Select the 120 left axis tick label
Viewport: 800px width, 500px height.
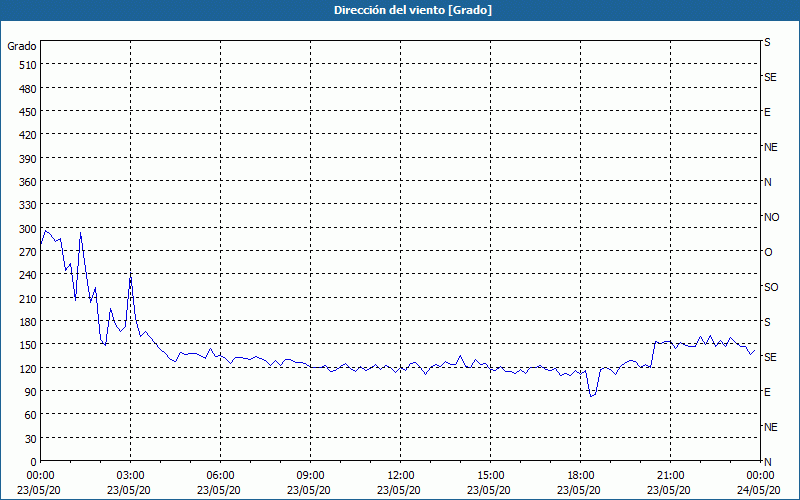pyautogui.click(x=28, y=369)
